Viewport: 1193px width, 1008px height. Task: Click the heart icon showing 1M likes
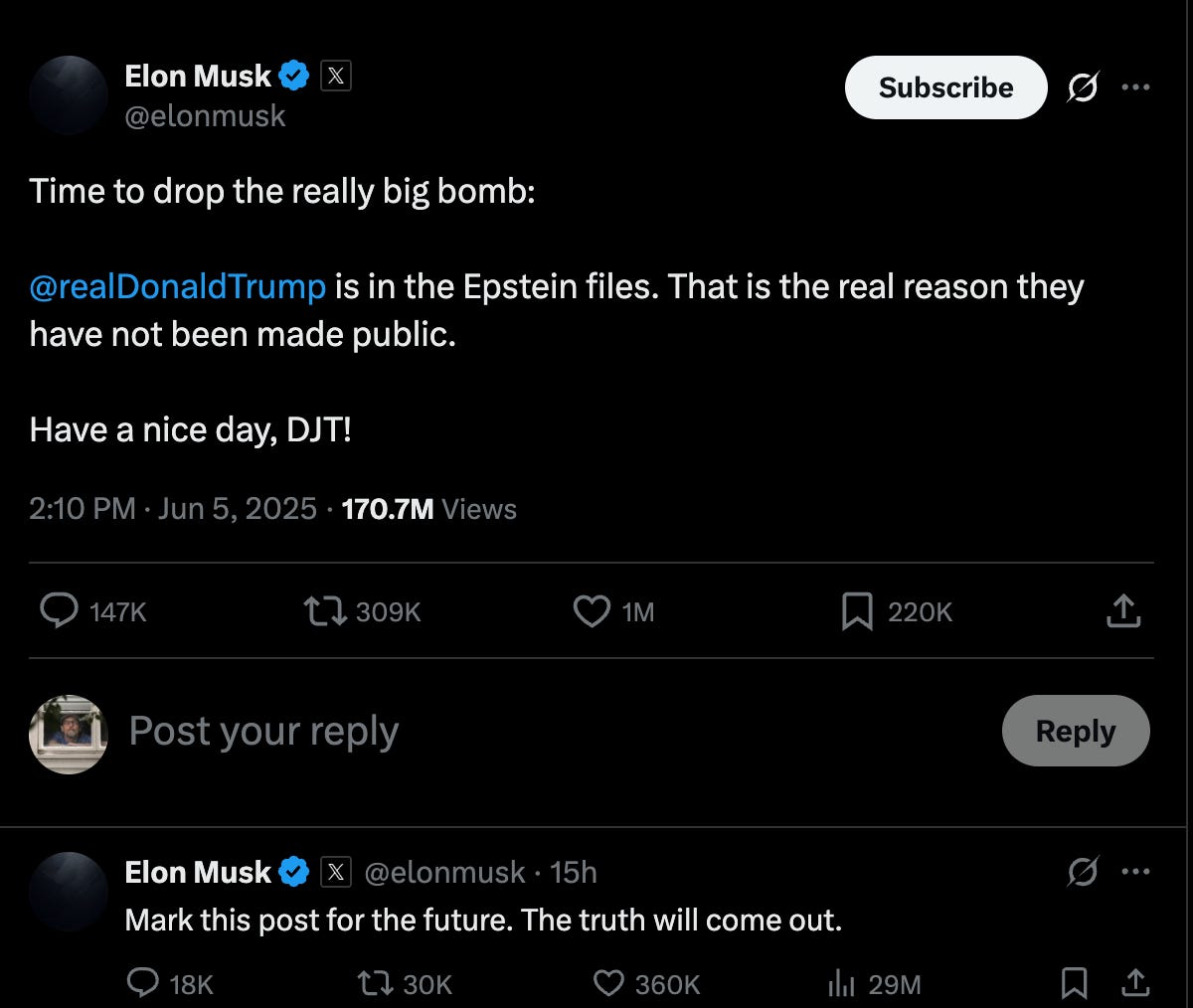click(x=592, y=611)
